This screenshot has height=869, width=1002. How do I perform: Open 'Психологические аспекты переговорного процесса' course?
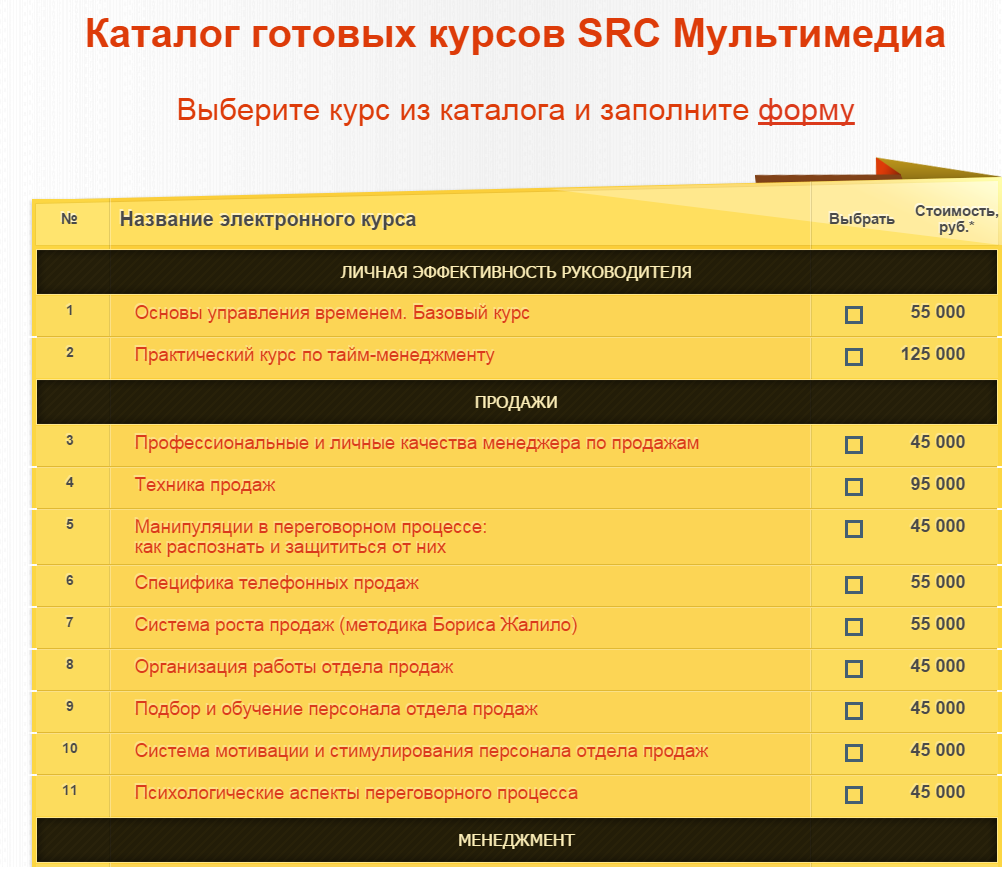tap(356, 793)
